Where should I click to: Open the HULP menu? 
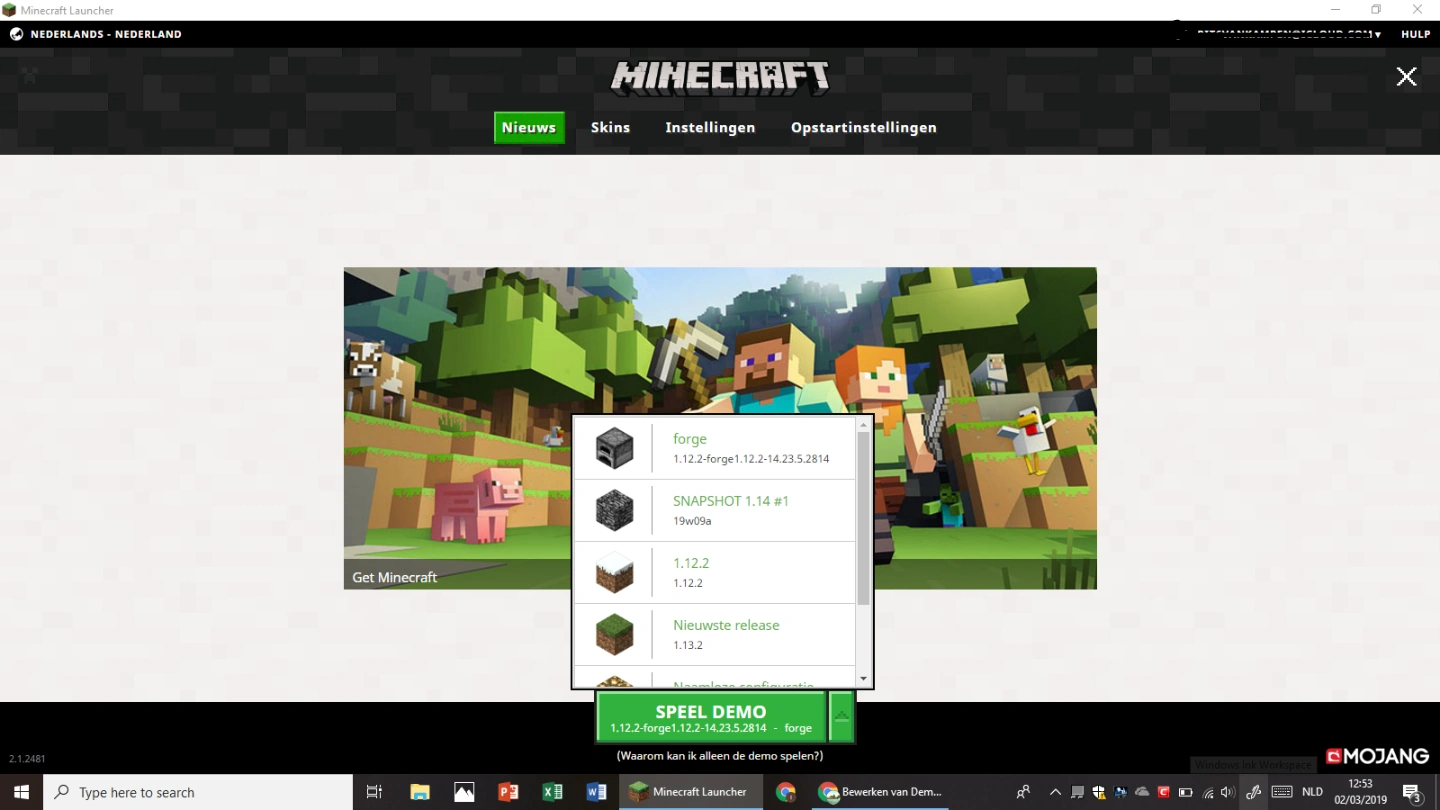(x=1415, y=34)
